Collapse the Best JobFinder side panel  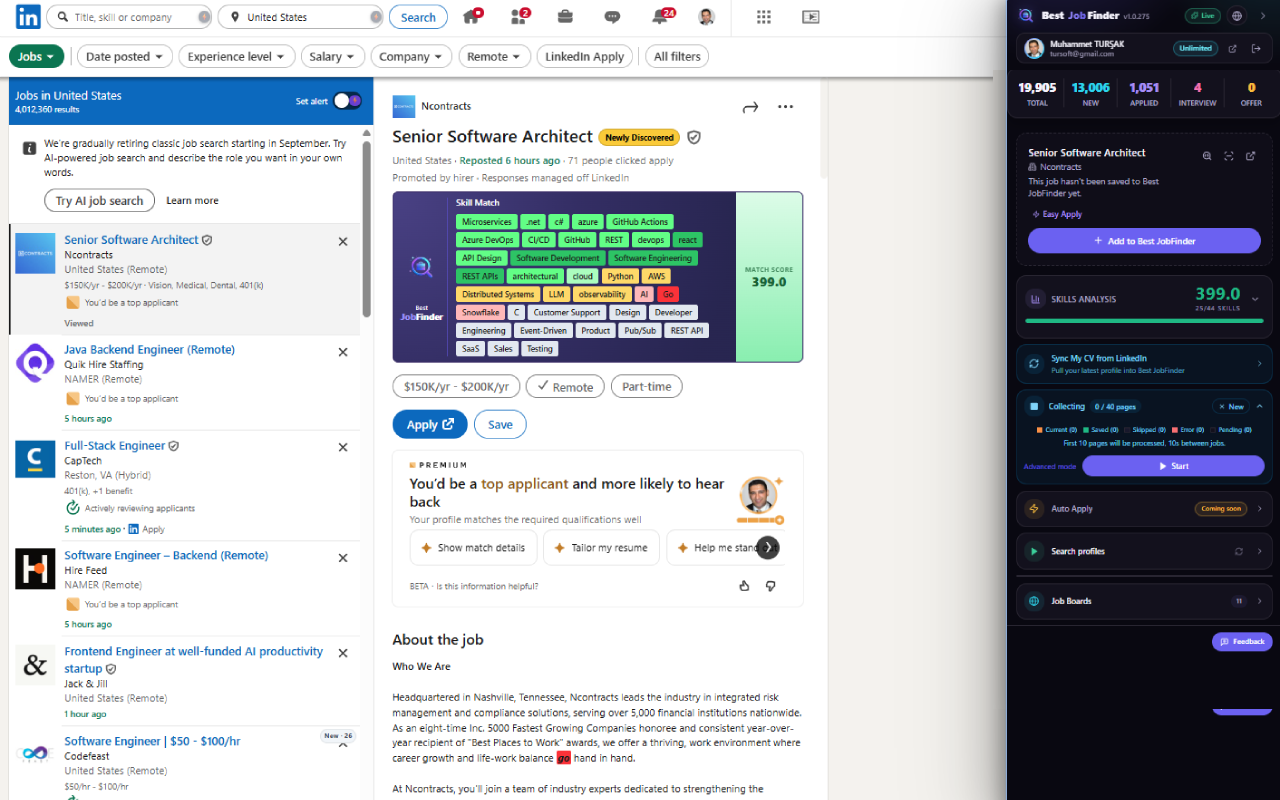[x=1264, y=16]
